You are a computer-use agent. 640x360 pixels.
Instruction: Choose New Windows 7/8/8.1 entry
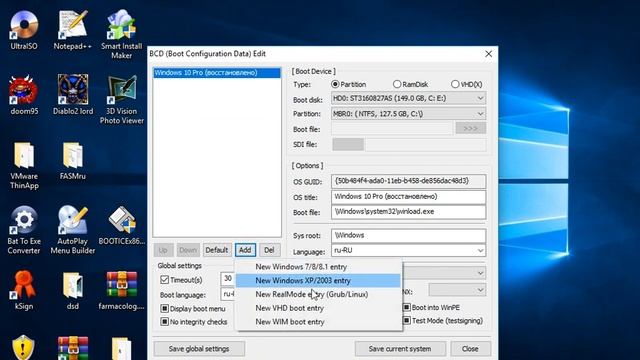click(318, 267)
